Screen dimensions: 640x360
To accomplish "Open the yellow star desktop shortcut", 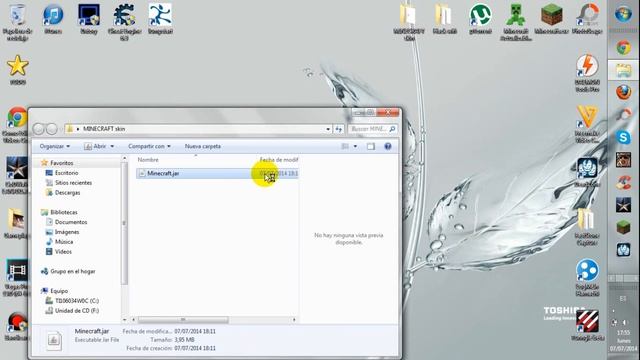I will (18, 69).
